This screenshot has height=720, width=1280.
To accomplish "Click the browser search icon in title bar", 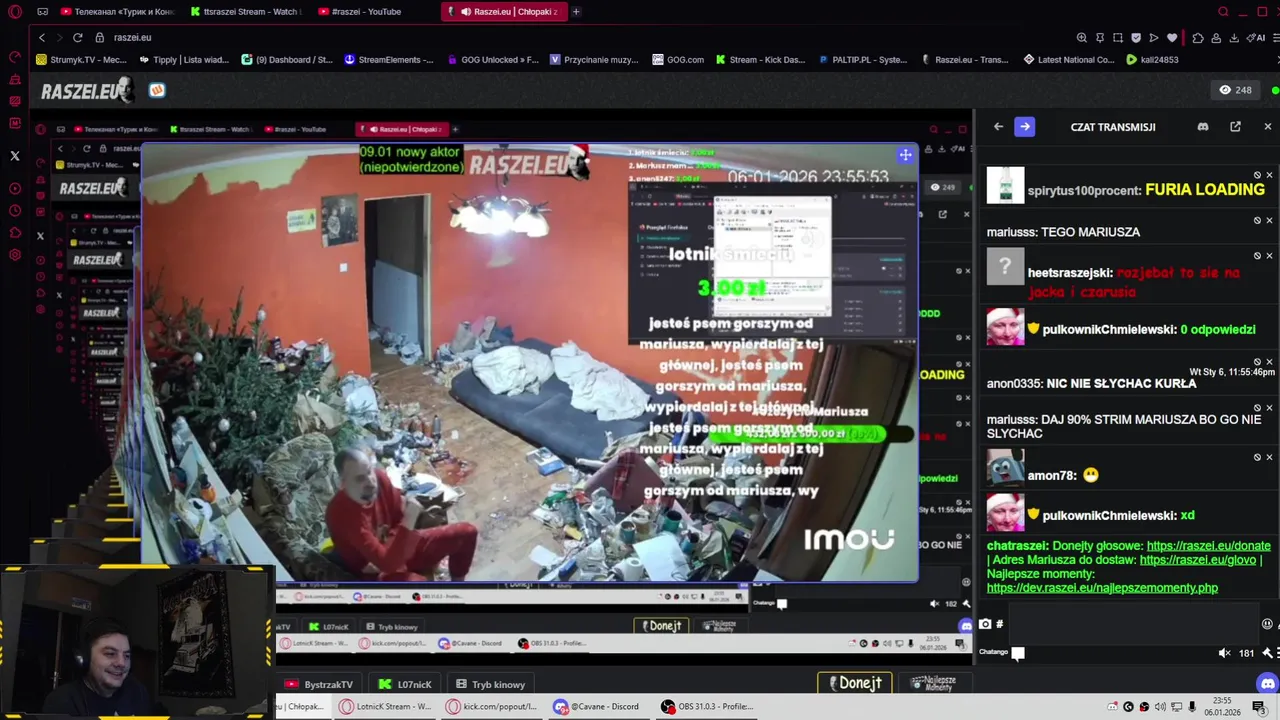I will point(1223,12).
